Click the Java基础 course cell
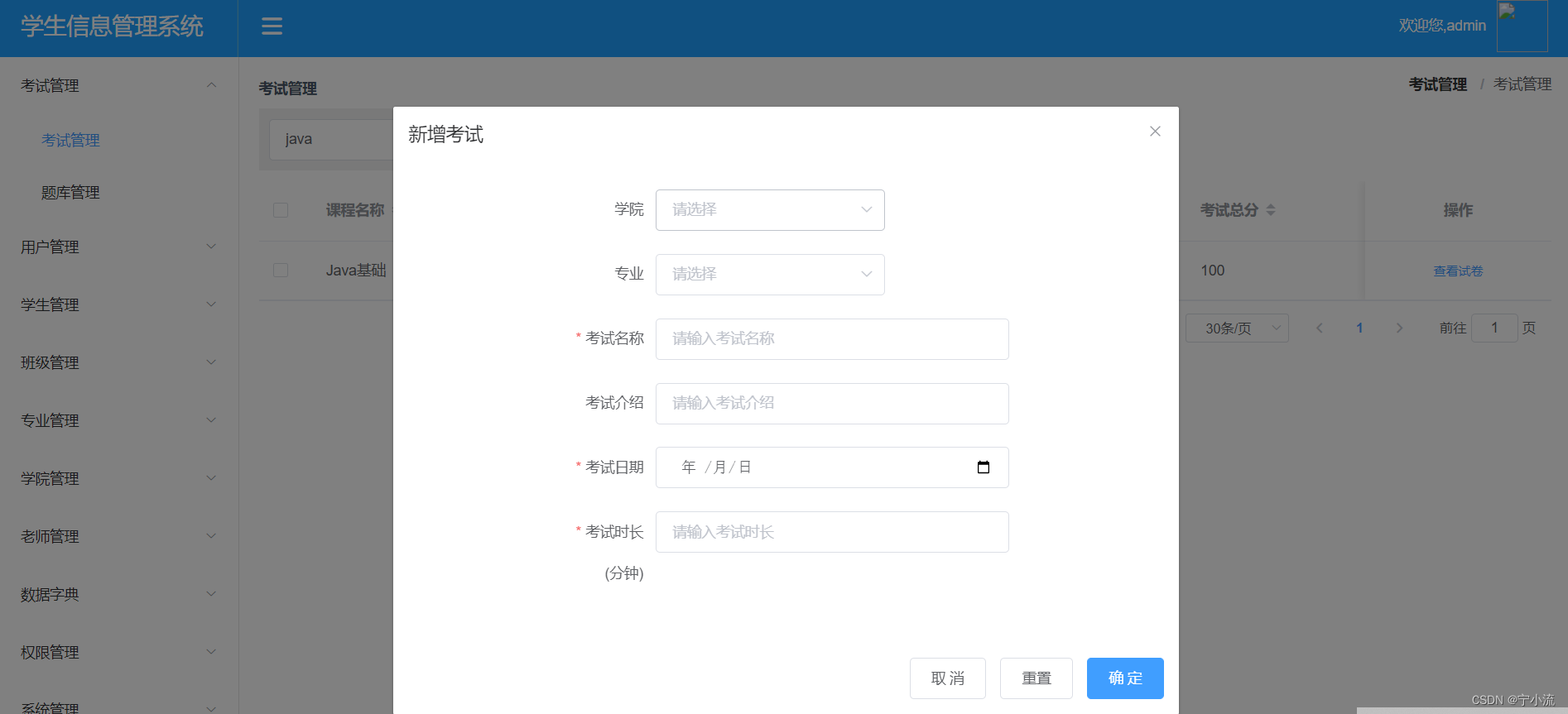The image size is (1568, 714). pyautogui.click(x=356, y=271)
